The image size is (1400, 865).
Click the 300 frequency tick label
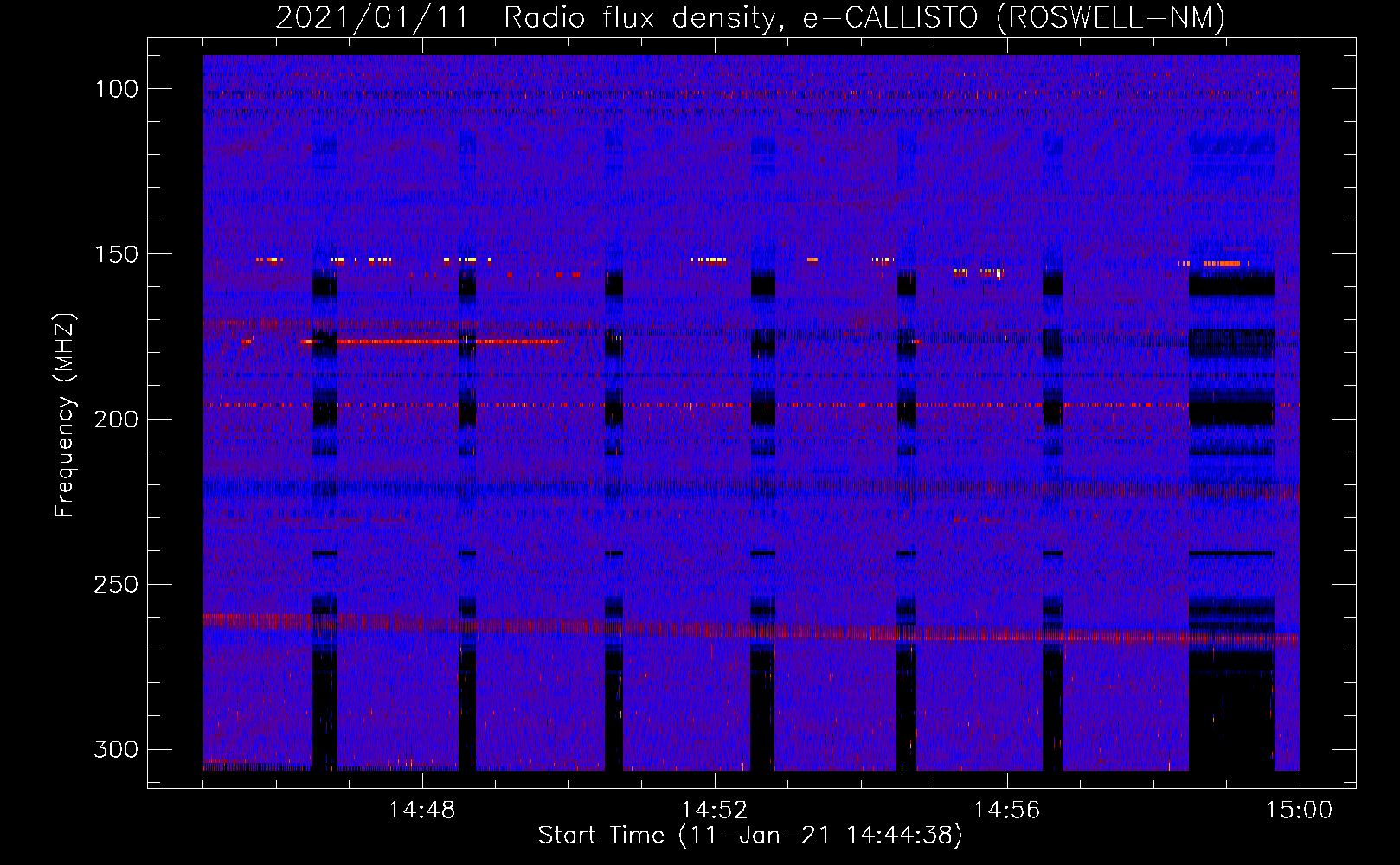point(116,749)
